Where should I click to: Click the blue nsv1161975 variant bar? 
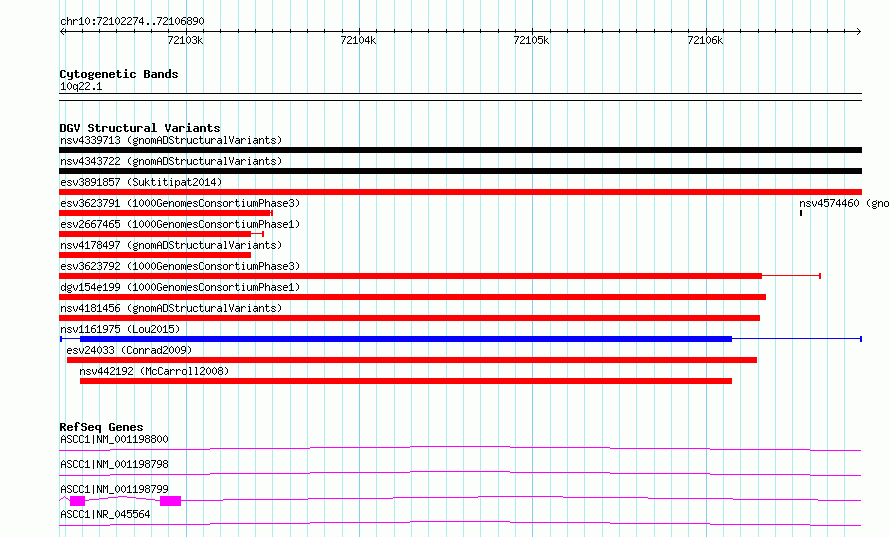tap(406, 339)
